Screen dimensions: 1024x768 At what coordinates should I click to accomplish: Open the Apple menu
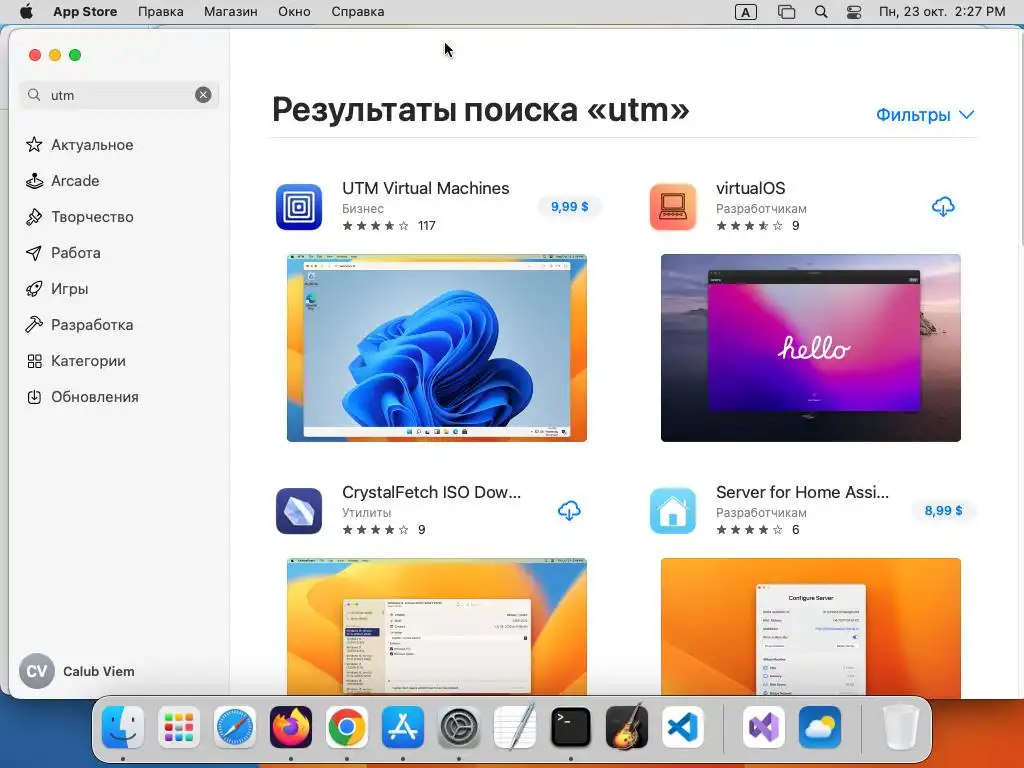[x=26, y=12]
